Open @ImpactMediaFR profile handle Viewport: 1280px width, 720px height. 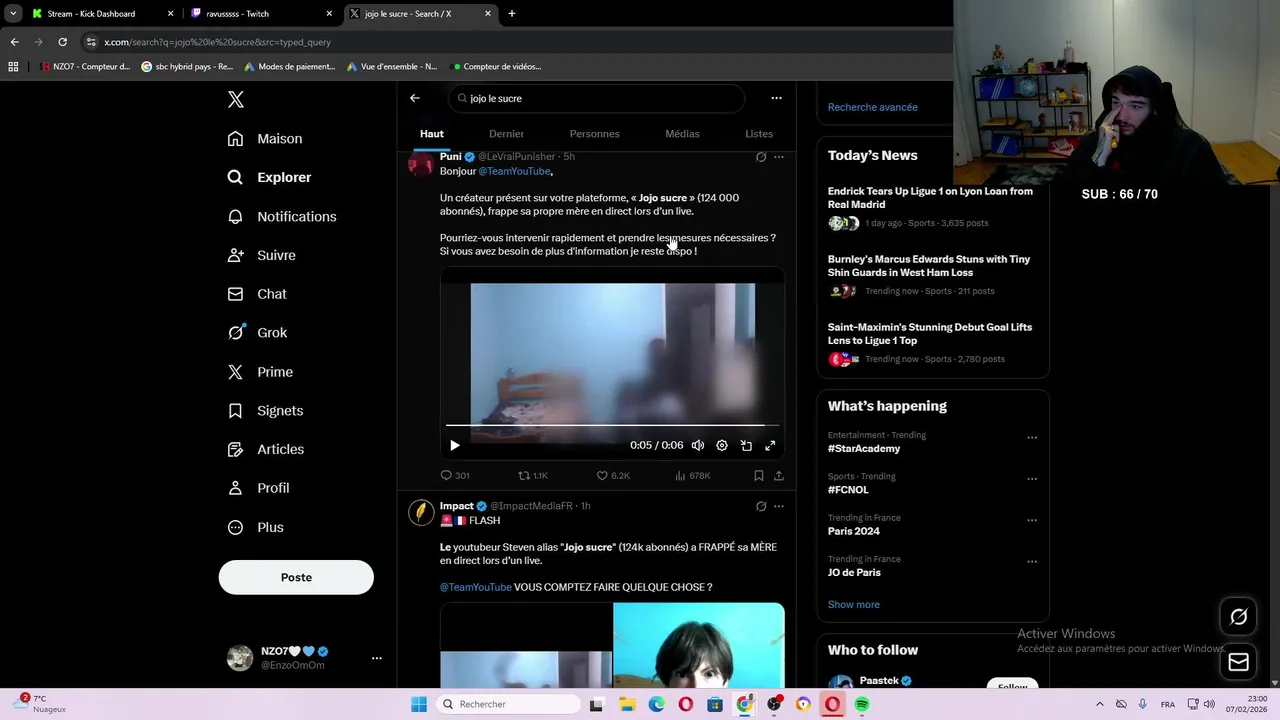coord(531,506)
